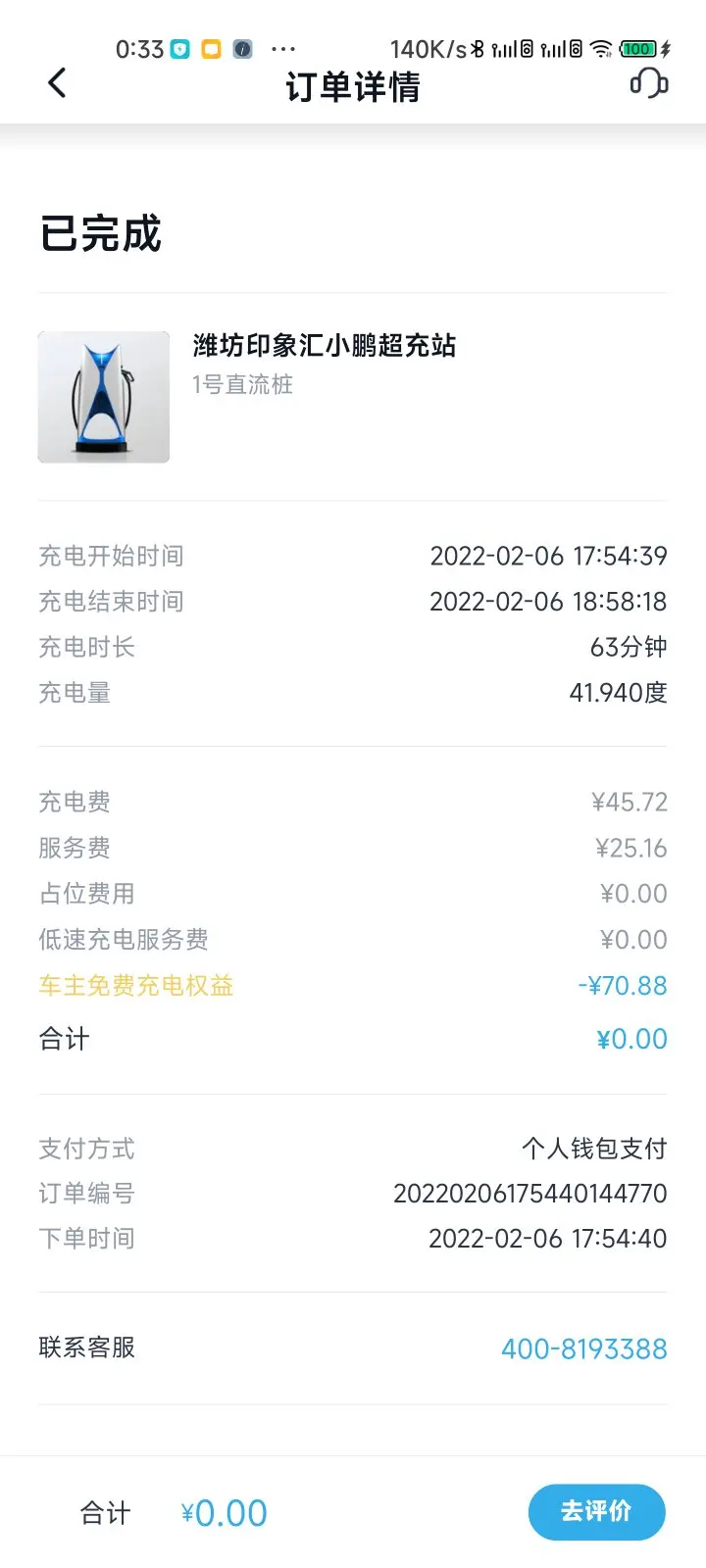Screen dimensions: 706x1568
Task: Open customer service headset icon
Action: tap(648, 82)
